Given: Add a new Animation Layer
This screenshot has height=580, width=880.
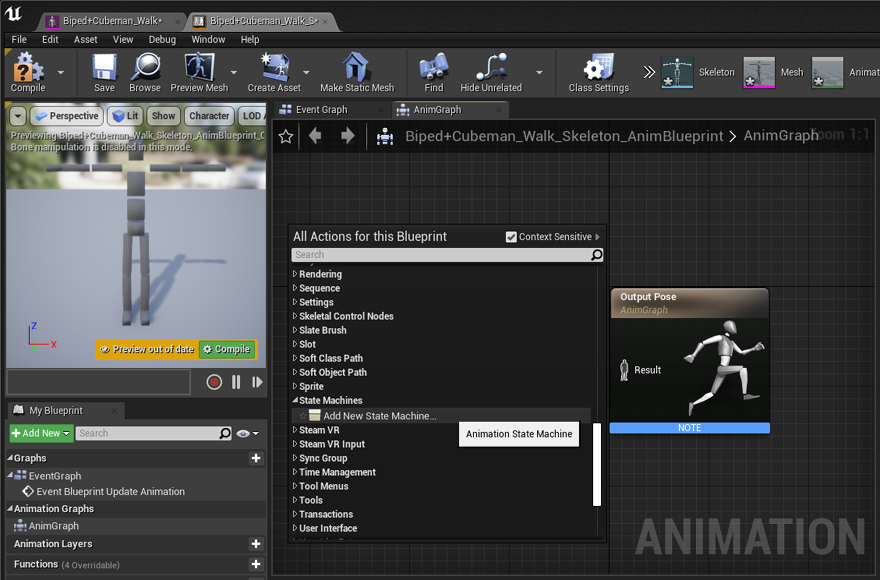Looking at the screenshot, I should [x=256, y=544].
